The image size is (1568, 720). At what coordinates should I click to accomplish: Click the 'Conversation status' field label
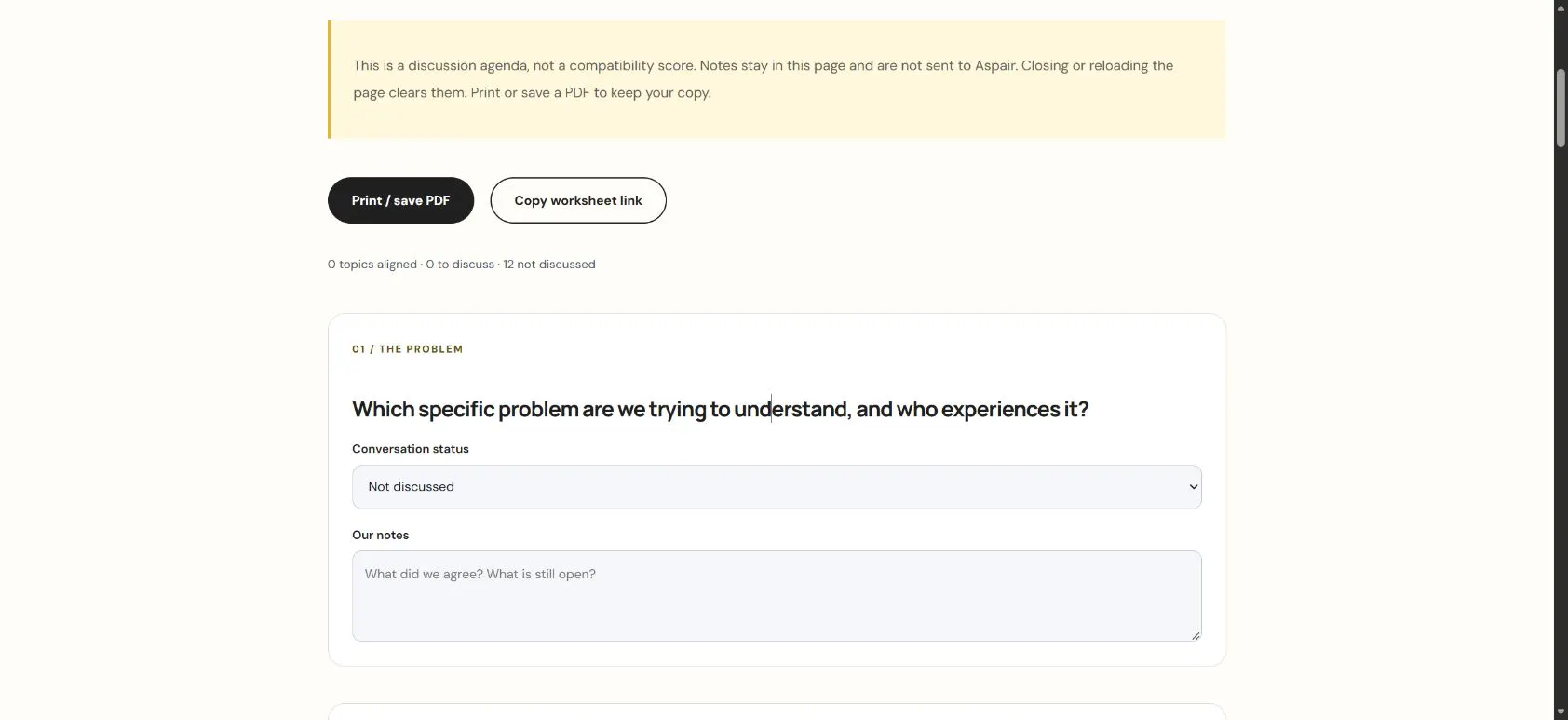coord(411,449)
